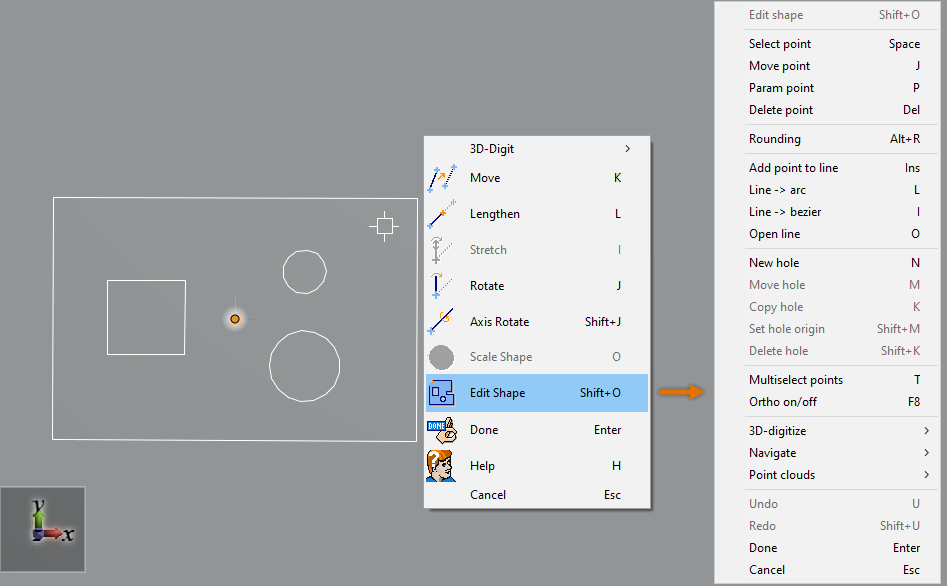
Task: Click the Done hand icon
Action: coord(441,430)
